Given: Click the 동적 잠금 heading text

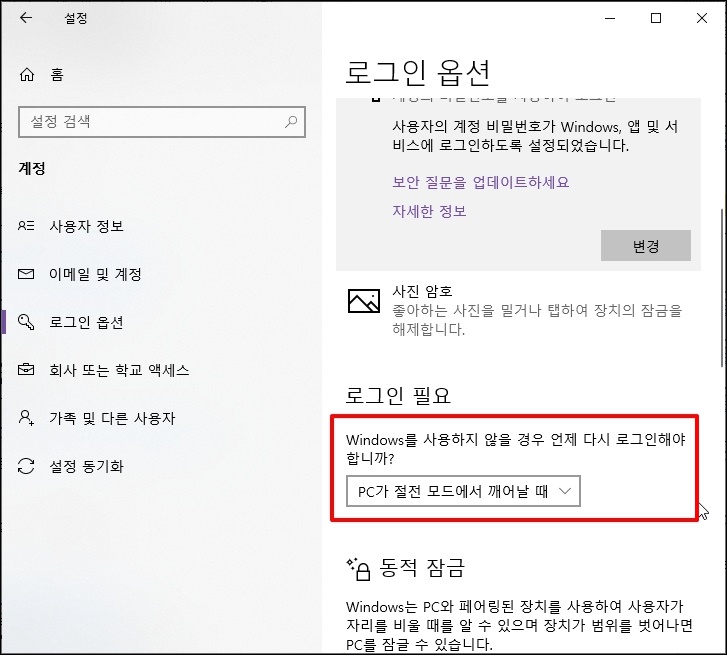Looking at the screenshot, I should (x=422, y=568).
